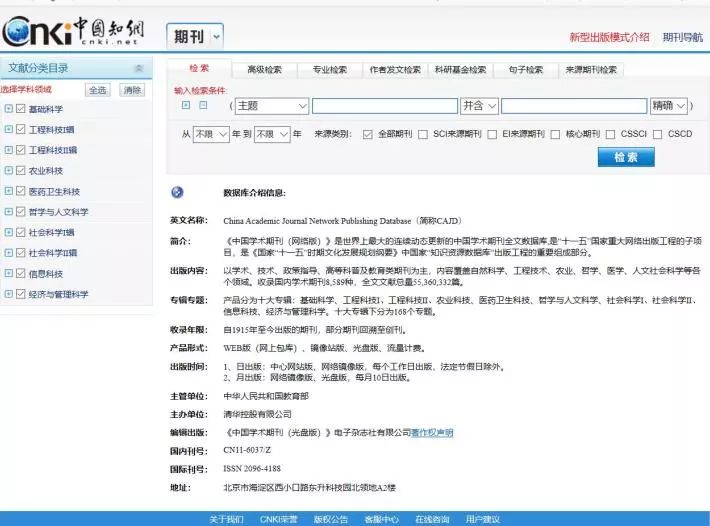Expand the 经济与管理科学 tree node
Image resolution: width=710 pixels, height=526 pixels.
click(x=9, y=294)
